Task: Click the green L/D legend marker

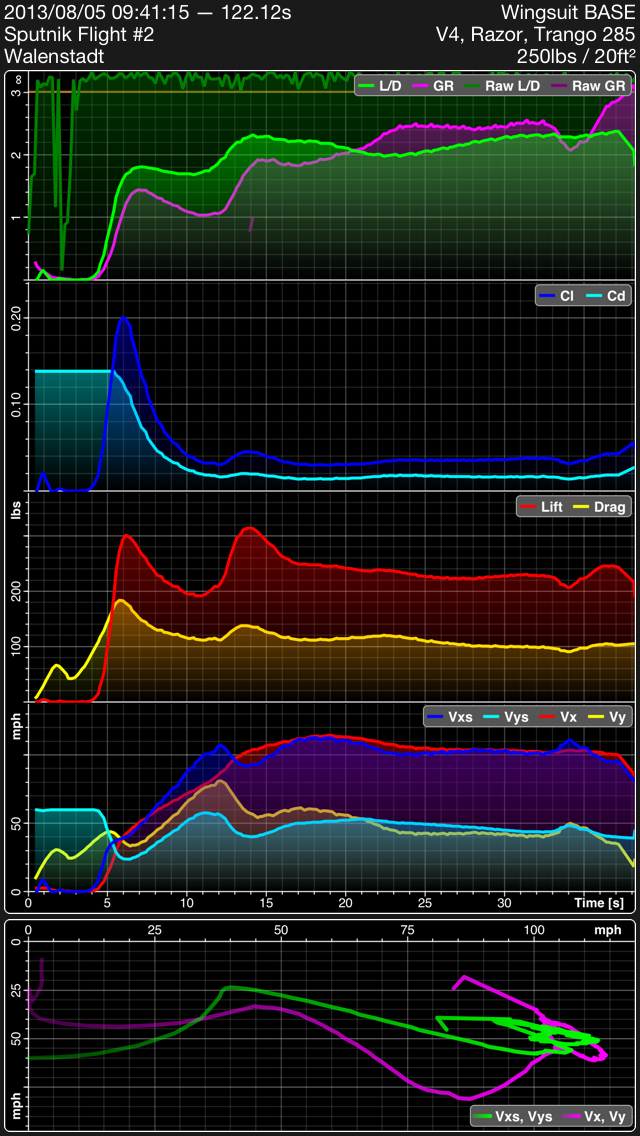Action: 366,87
